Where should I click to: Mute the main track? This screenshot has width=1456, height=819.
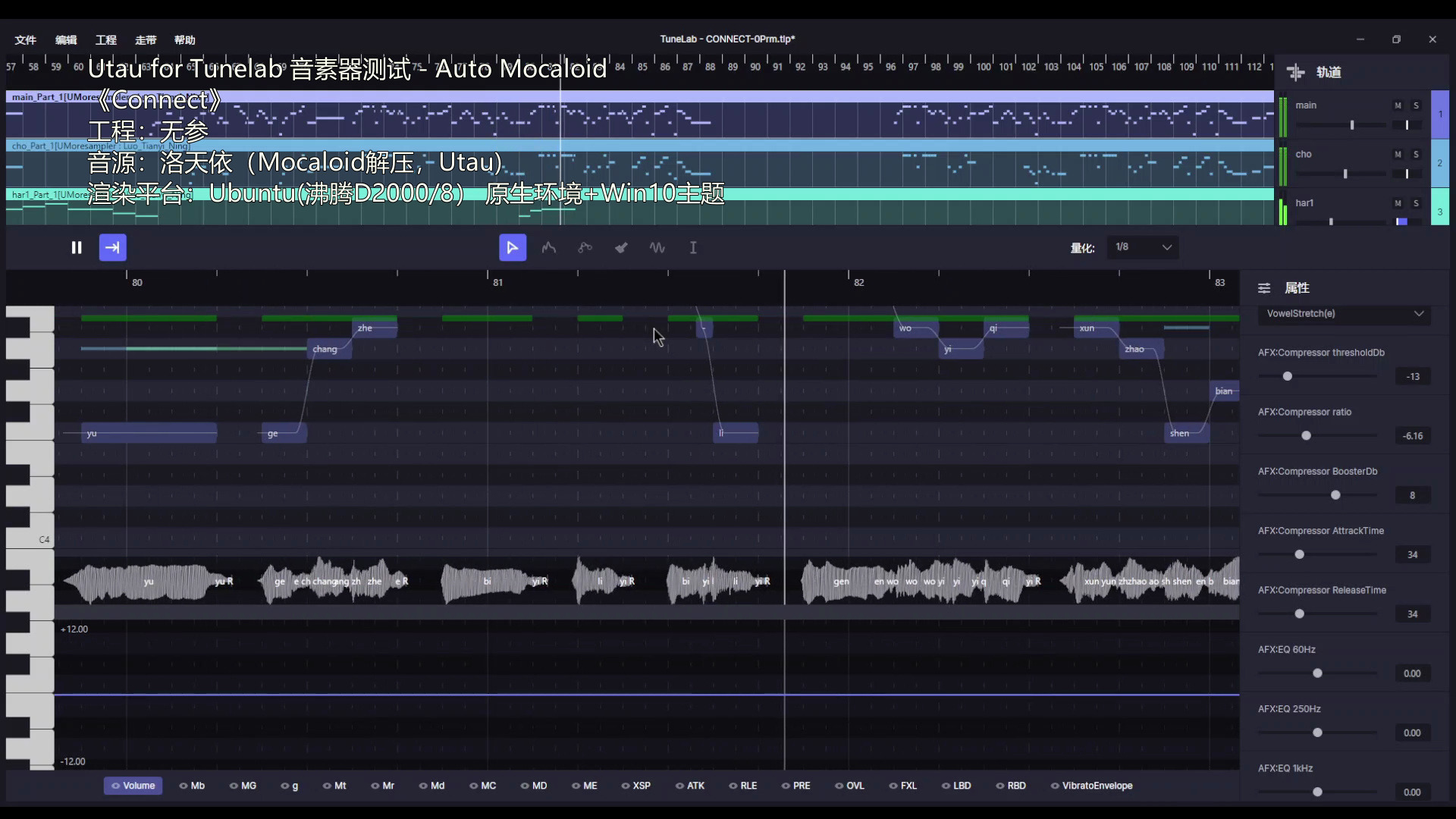tap(1398, 105)
